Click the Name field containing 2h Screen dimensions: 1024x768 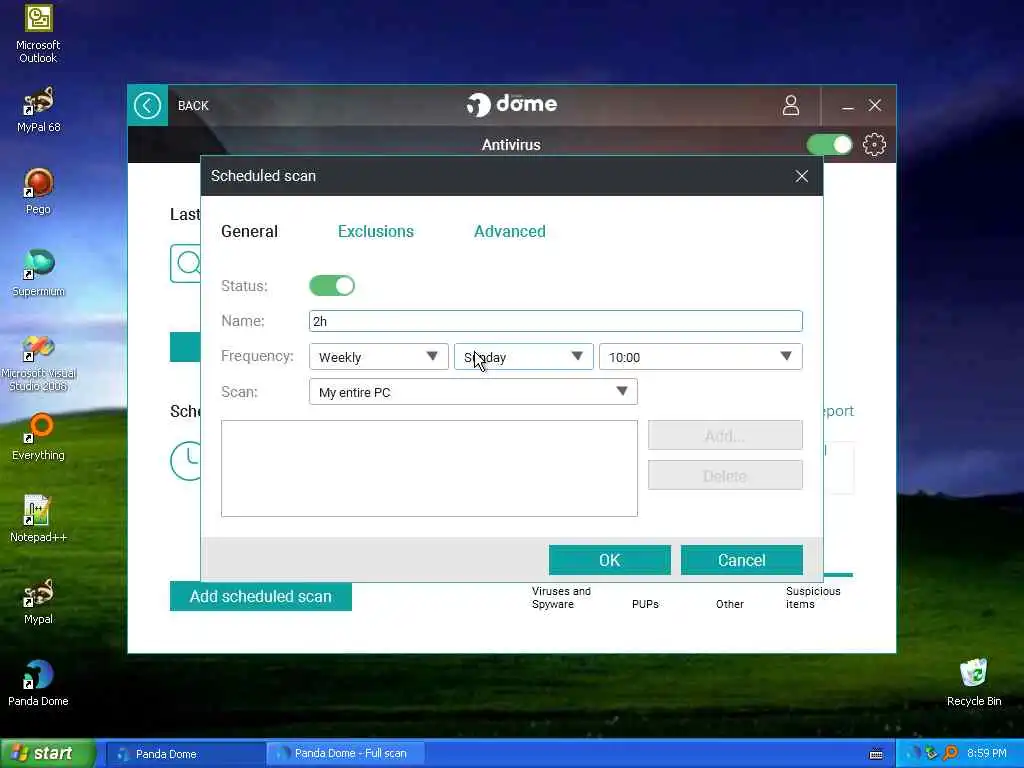pos(555,321)
